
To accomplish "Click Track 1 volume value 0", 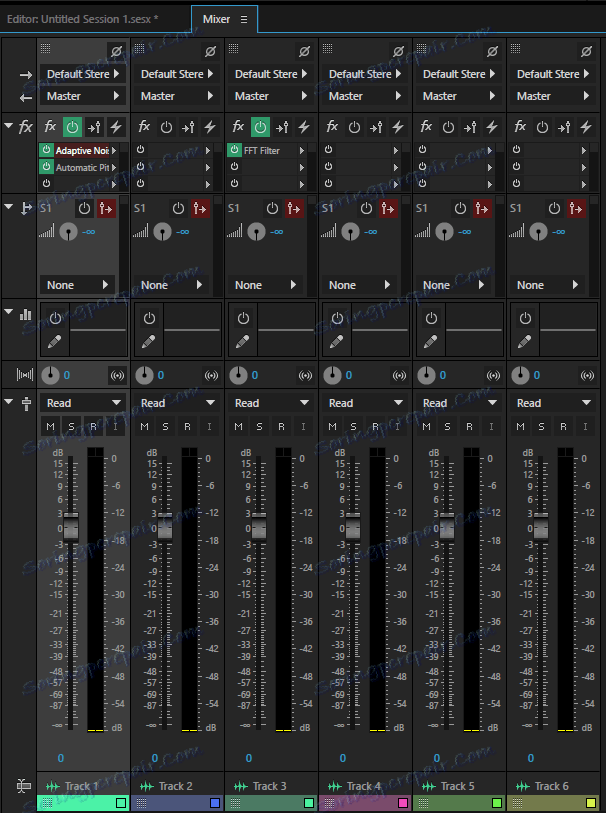I will (61, 758).
